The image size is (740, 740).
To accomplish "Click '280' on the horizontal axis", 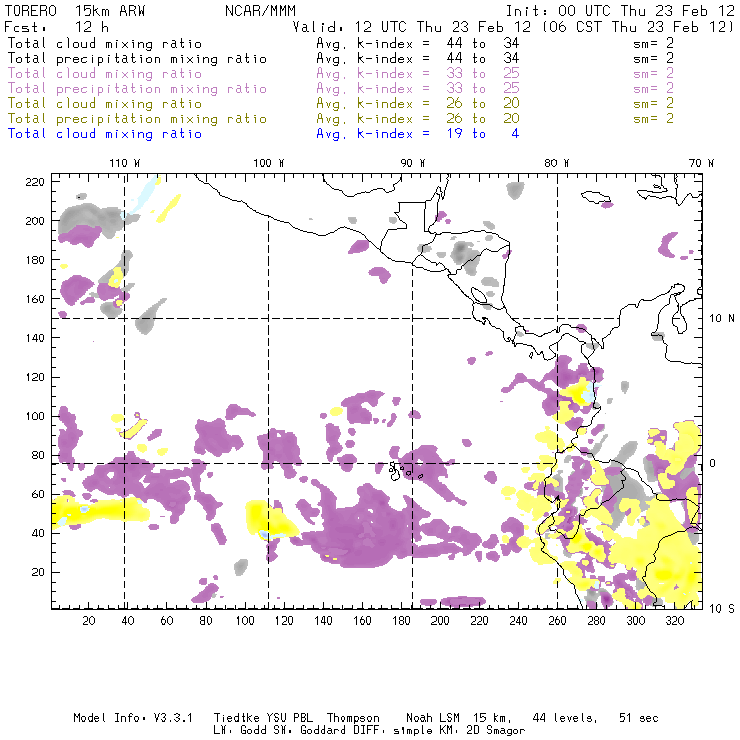I will click(597, 621).
